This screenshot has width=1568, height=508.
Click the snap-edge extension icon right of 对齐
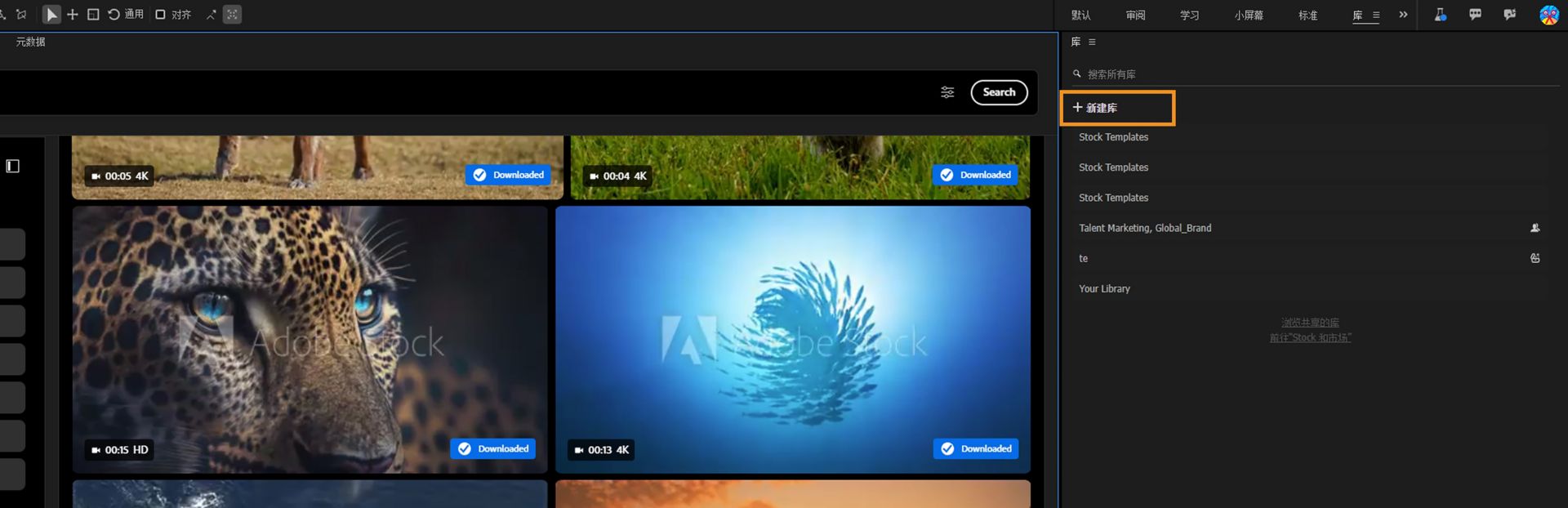[212, 15]
